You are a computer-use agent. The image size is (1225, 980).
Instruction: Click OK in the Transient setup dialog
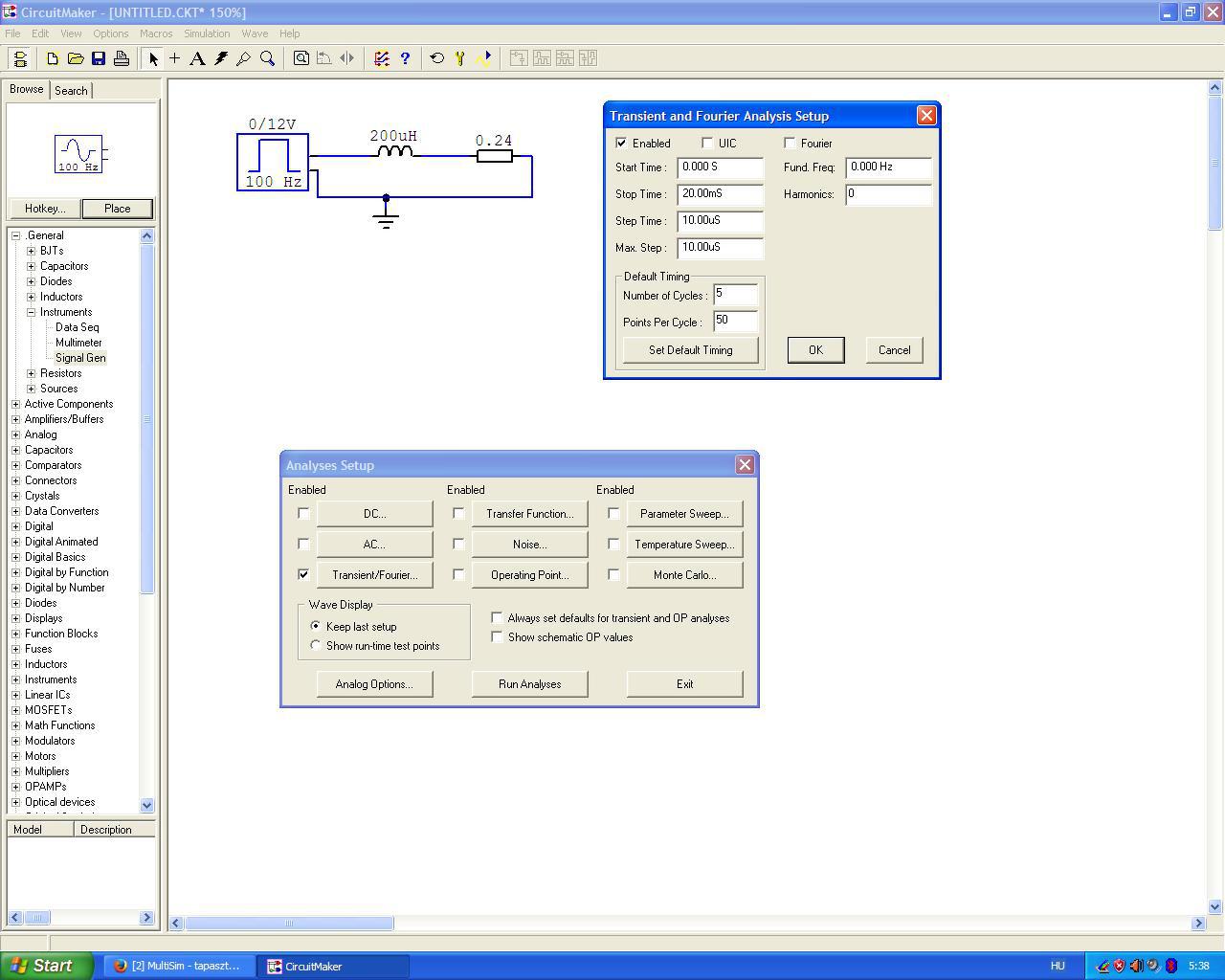(x=816, y=350)
